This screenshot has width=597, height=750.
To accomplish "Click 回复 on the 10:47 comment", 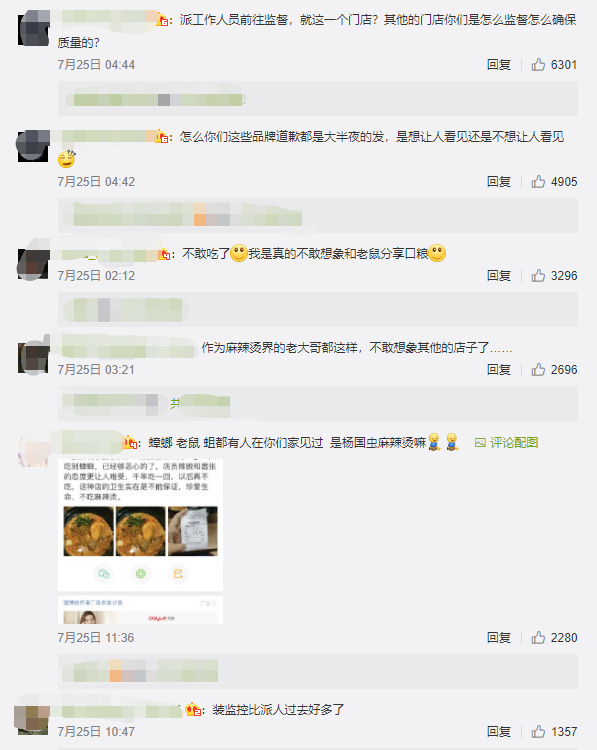I will 499,731.
